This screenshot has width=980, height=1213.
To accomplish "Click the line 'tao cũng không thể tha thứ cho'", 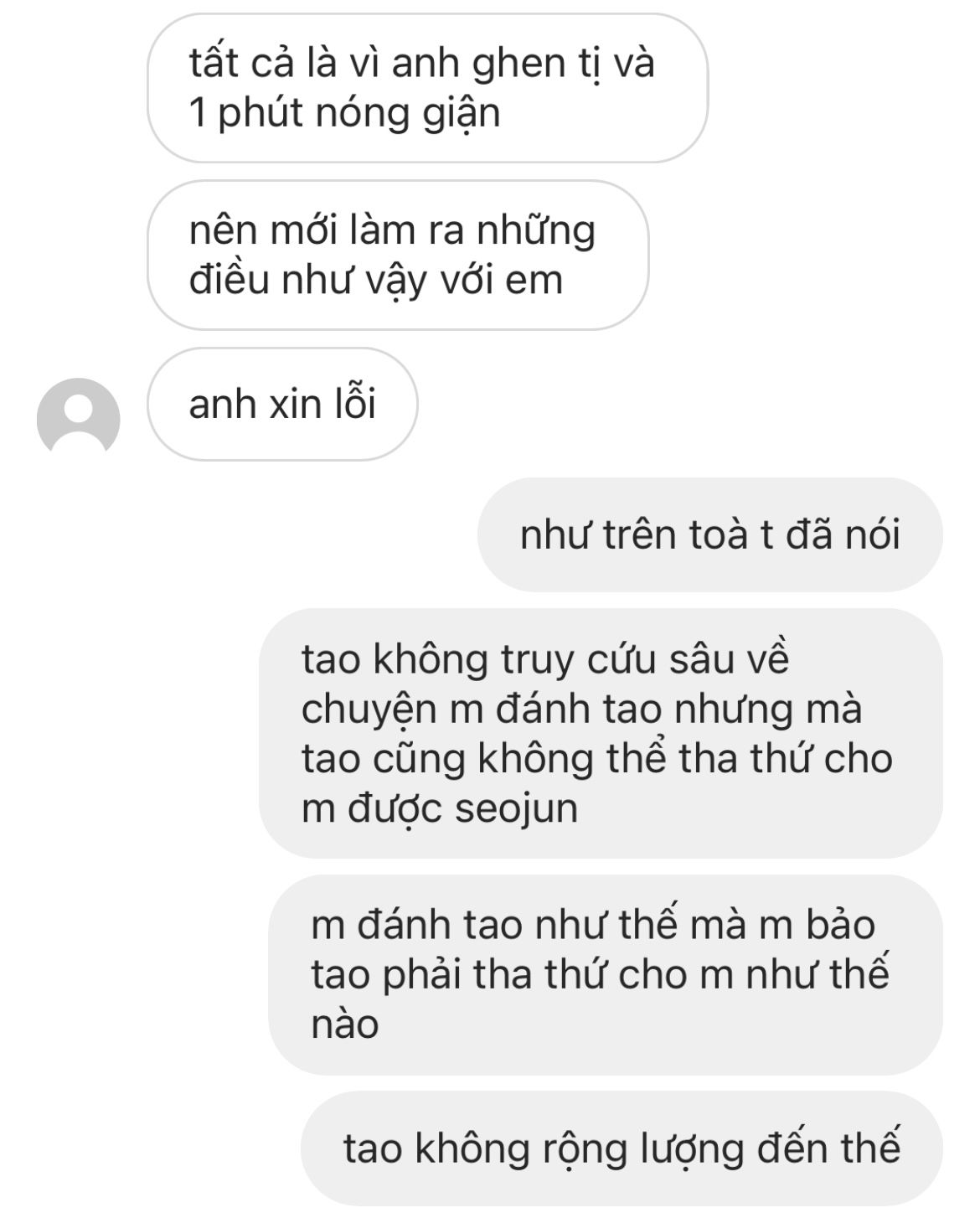I will click(x=597, y=758).
